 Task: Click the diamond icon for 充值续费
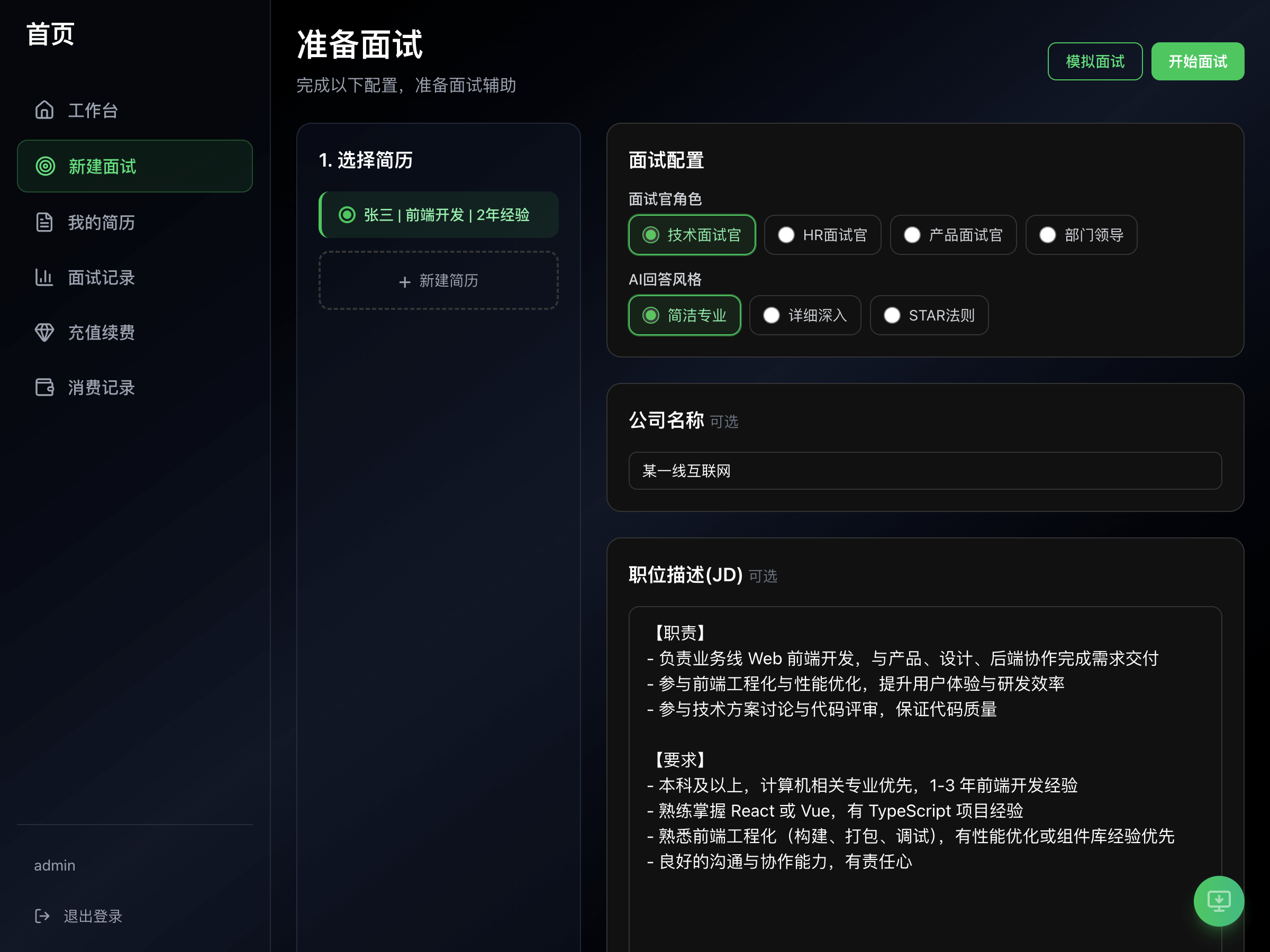pos(44,332)
